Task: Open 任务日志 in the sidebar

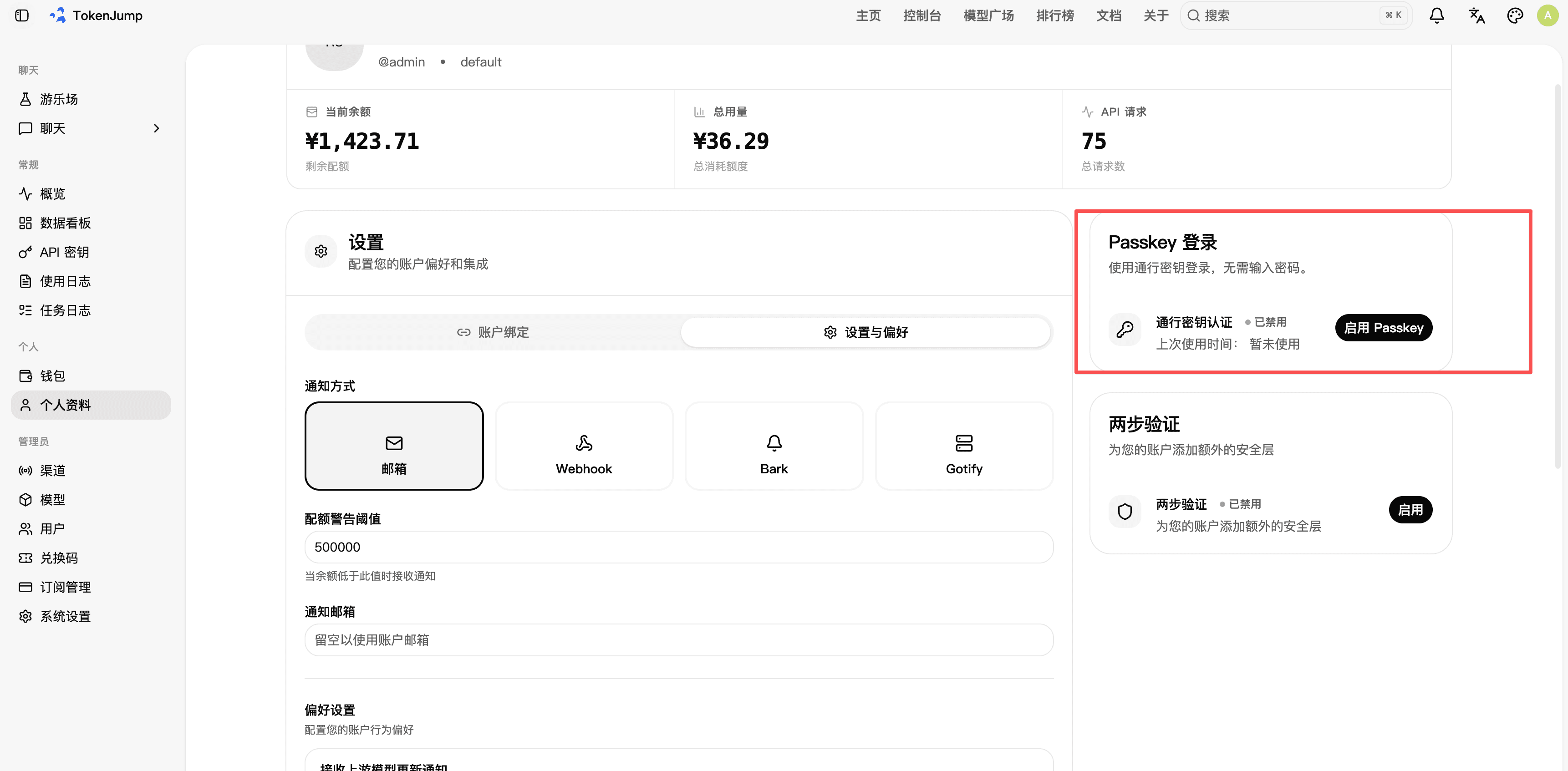Action: 92,310
